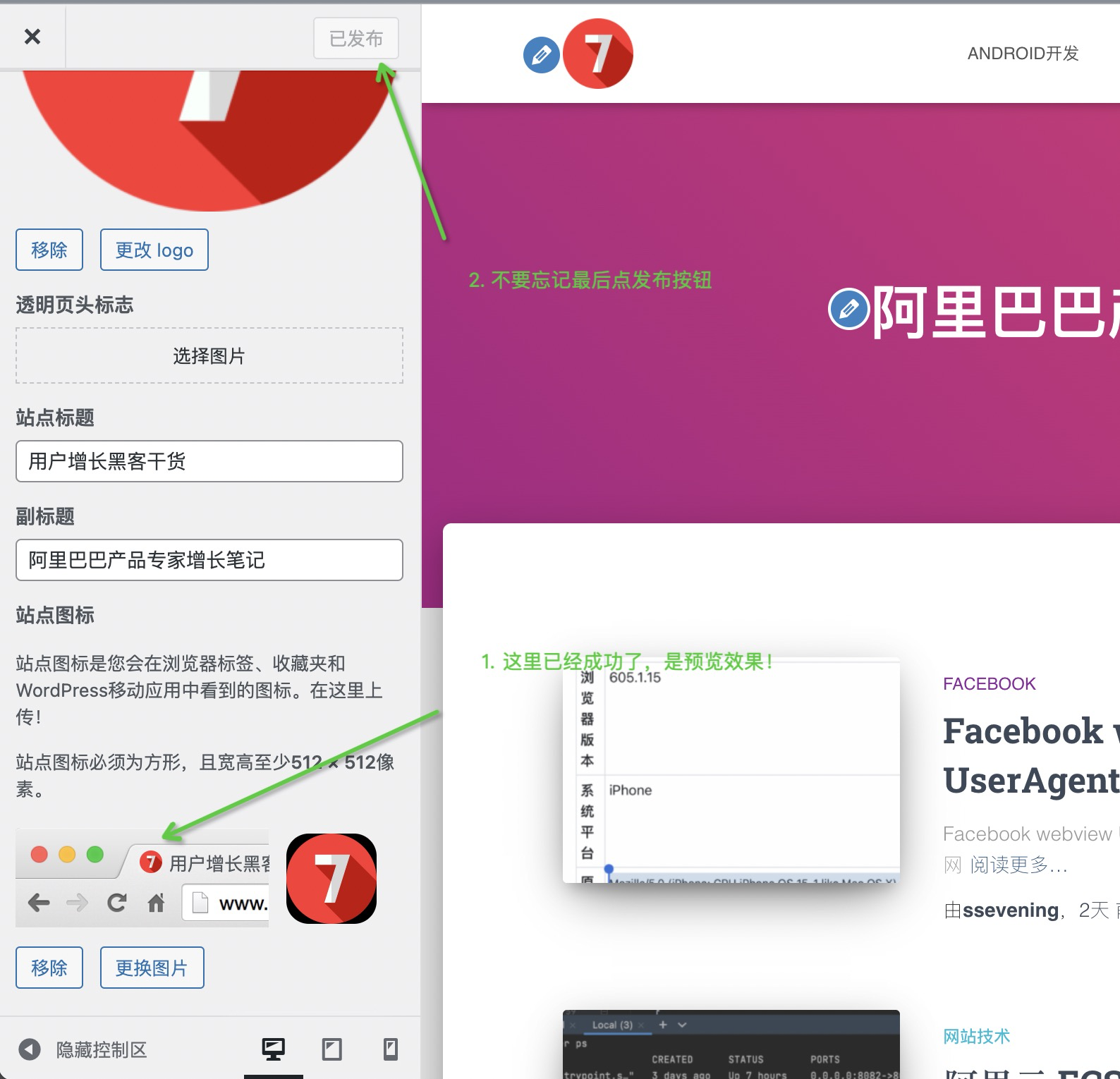1120x1079 pixels.
Task: Close the WordPress customizer panel
Action: click(x=32, y=37)
